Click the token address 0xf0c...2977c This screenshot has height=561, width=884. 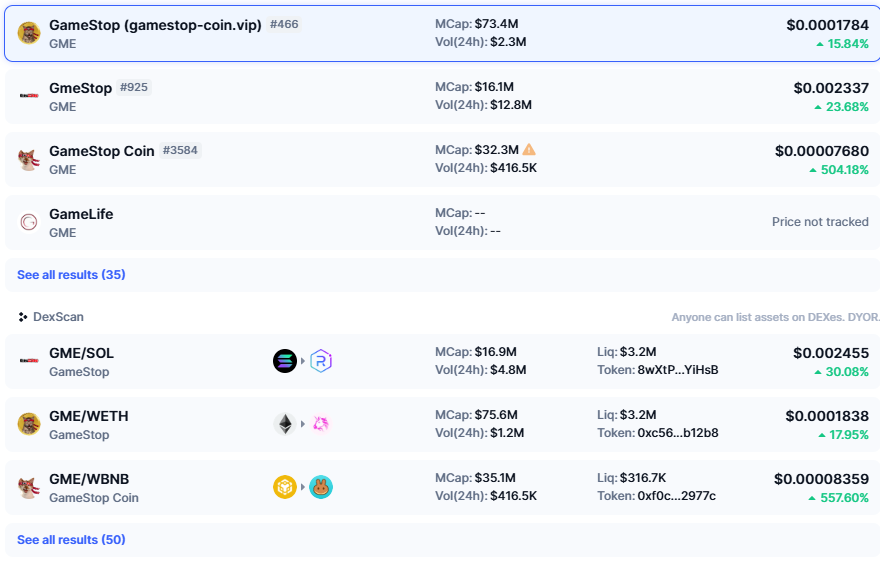pos(677,496)
